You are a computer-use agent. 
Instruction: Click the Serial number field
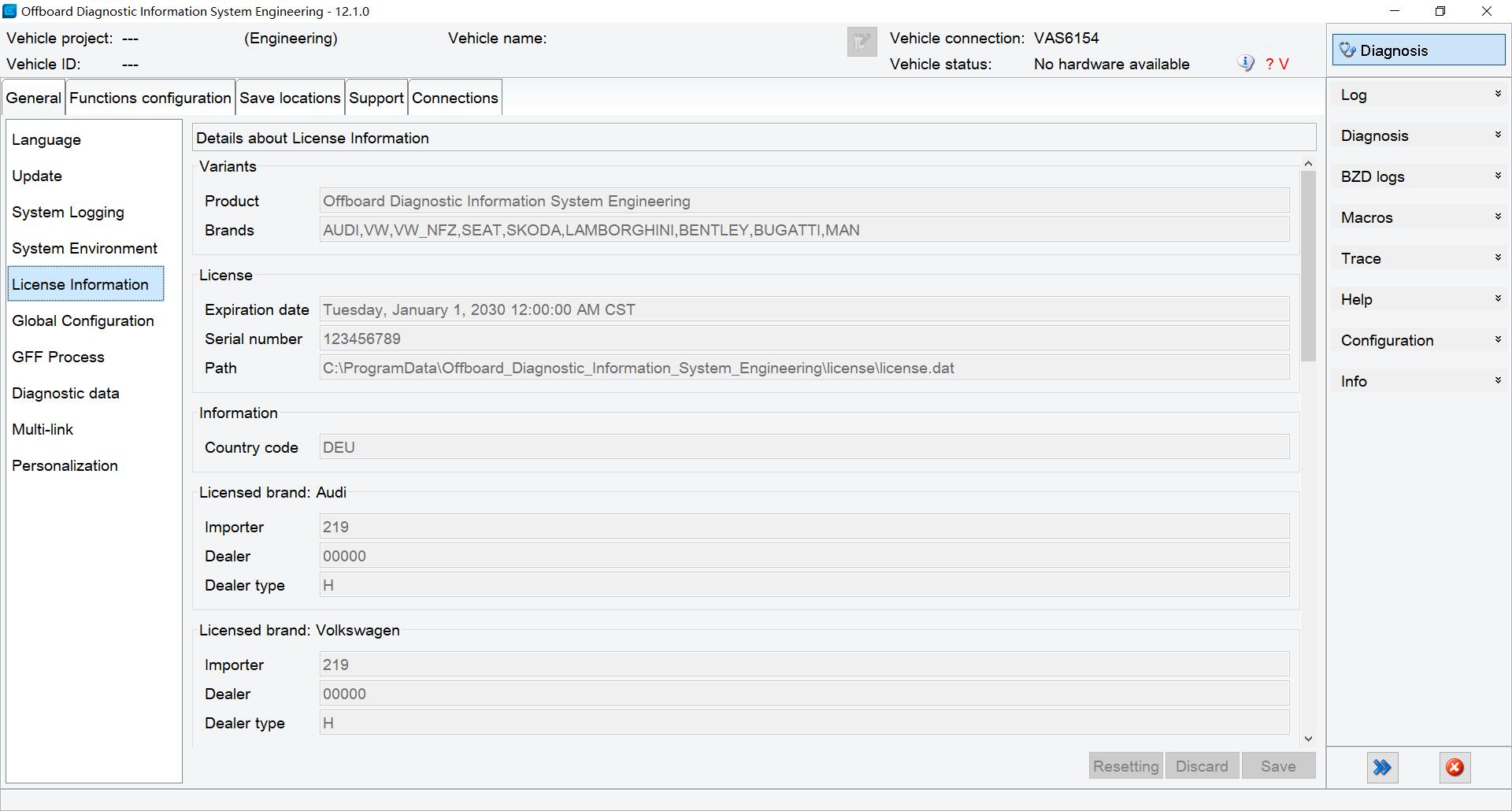tap(803, 339)
